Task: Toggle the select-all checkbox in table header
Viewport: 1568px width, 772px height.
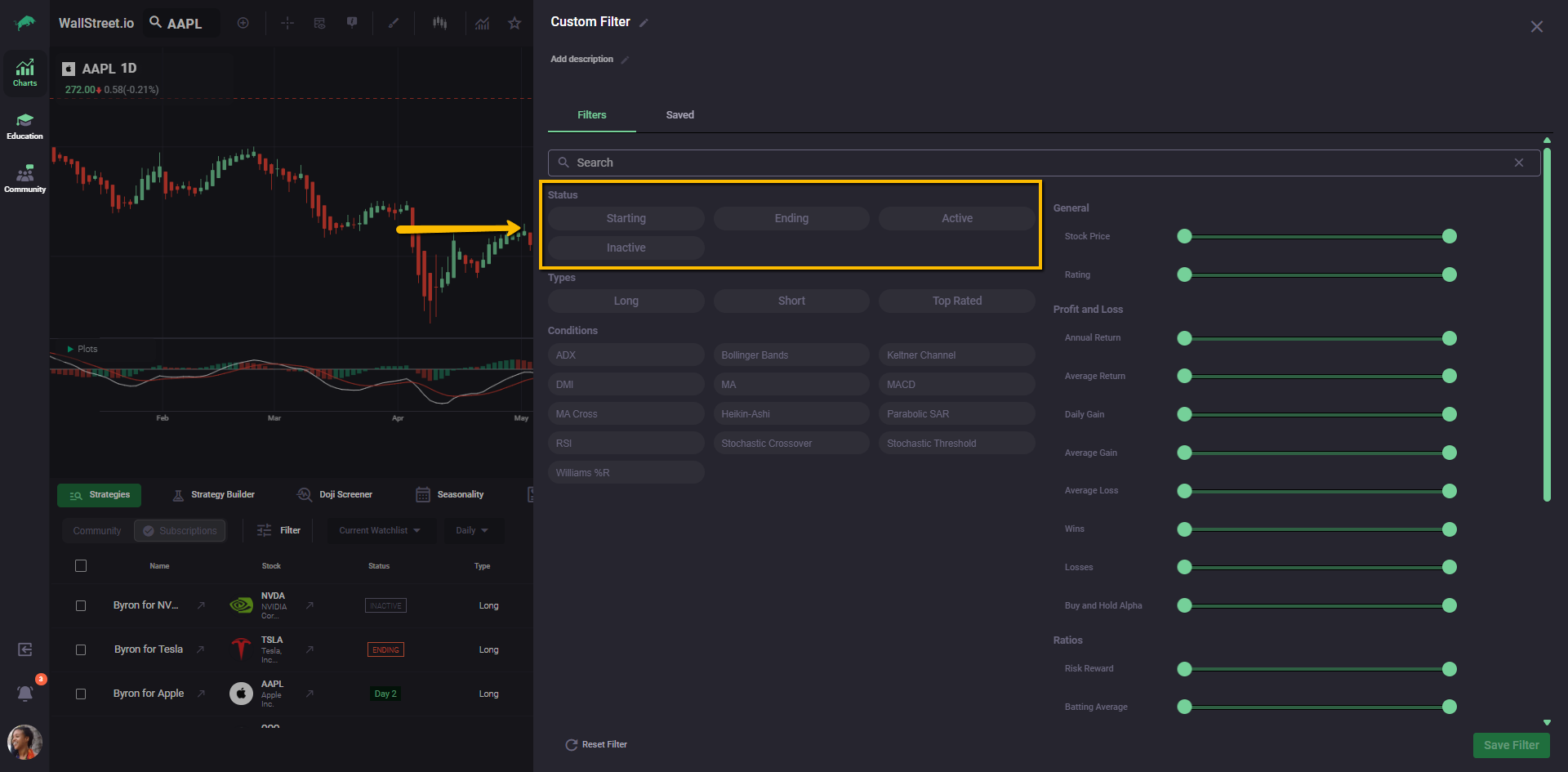Action: [81, 565]
